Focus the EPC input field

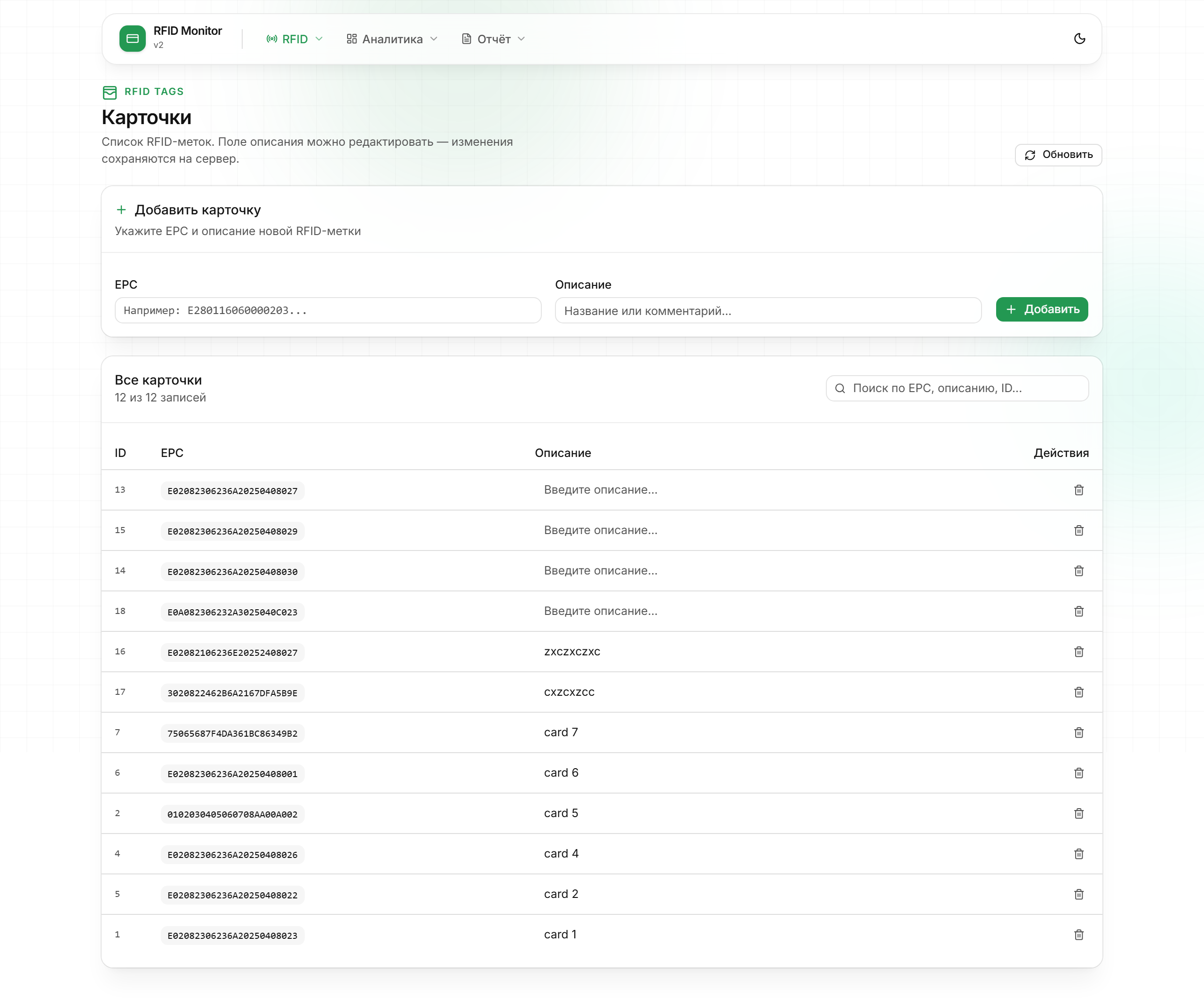click(328, 310)
